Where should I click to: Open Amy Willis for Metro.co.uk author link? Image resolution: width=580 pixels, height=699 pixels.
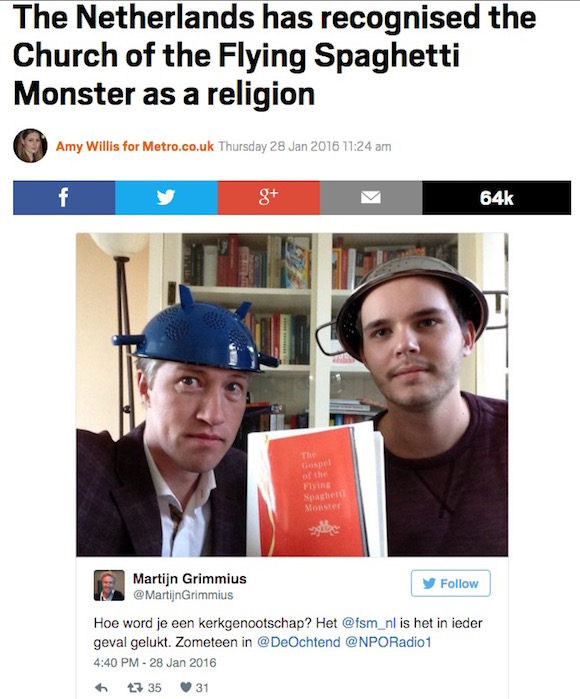(135, 146)
